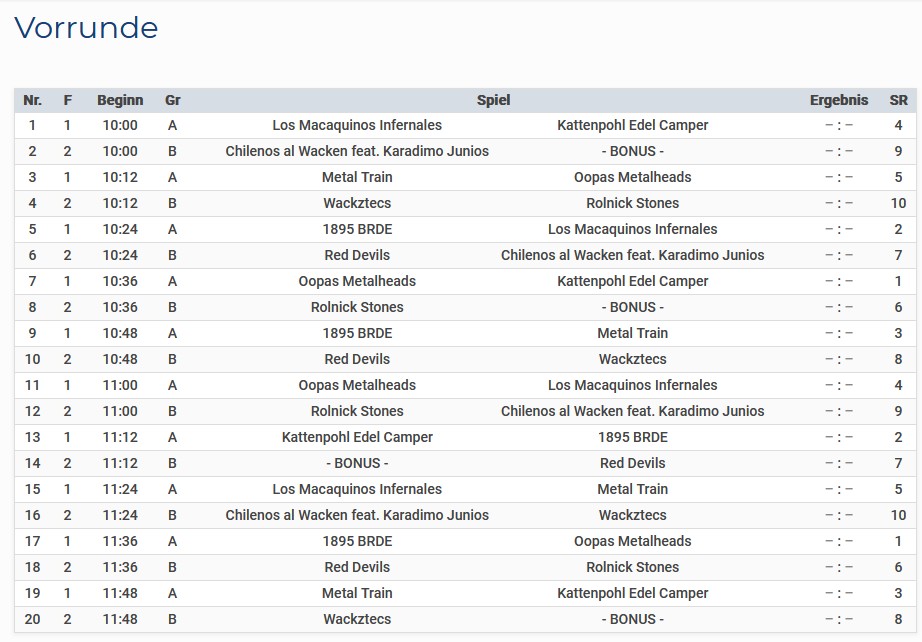Screen dimensions: 922x642
Task: Select the 'Spiel' column header
Action: click(493, 100)
